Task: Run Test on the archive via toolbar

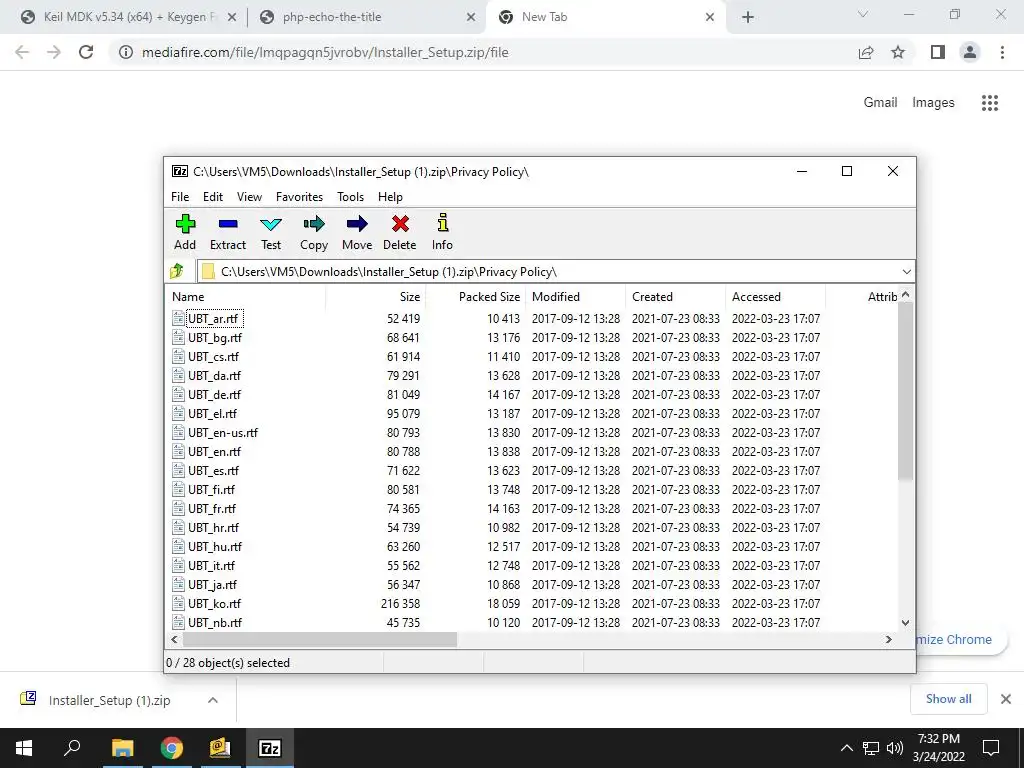Action: (271, 224)
